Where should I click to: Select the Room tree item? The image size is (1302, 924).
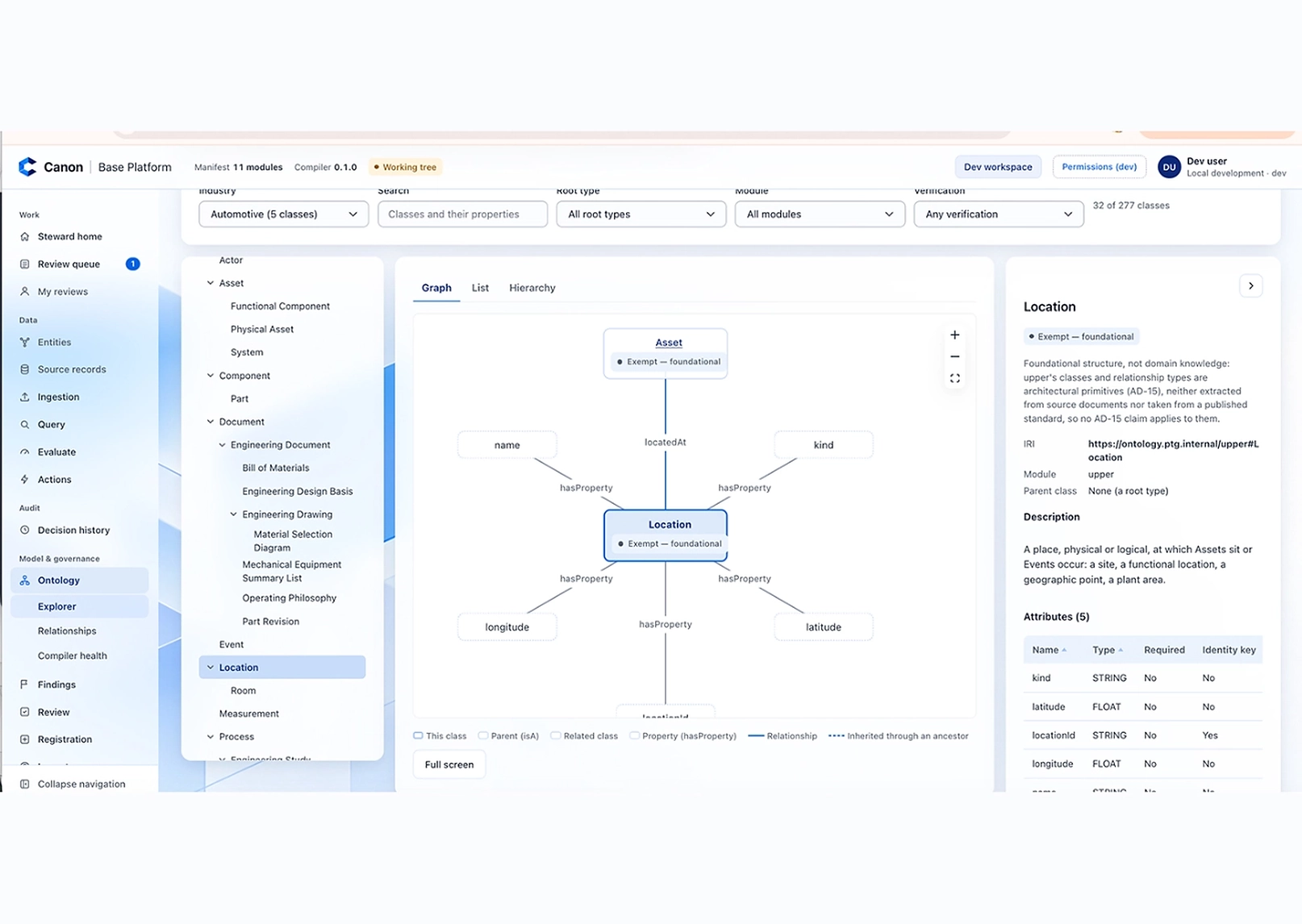tap(243, 690)
